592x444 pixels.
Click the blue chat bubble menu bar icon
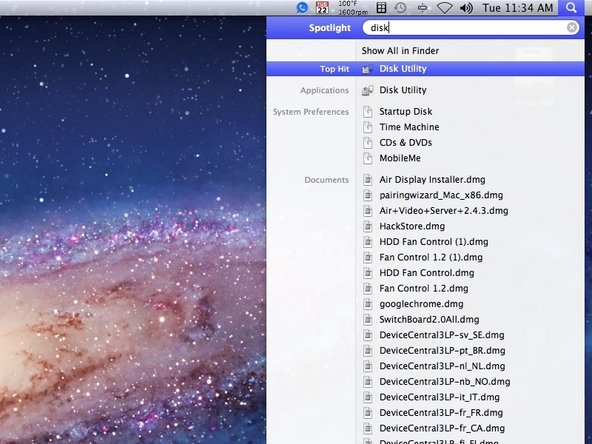click(x=302, y=8)
